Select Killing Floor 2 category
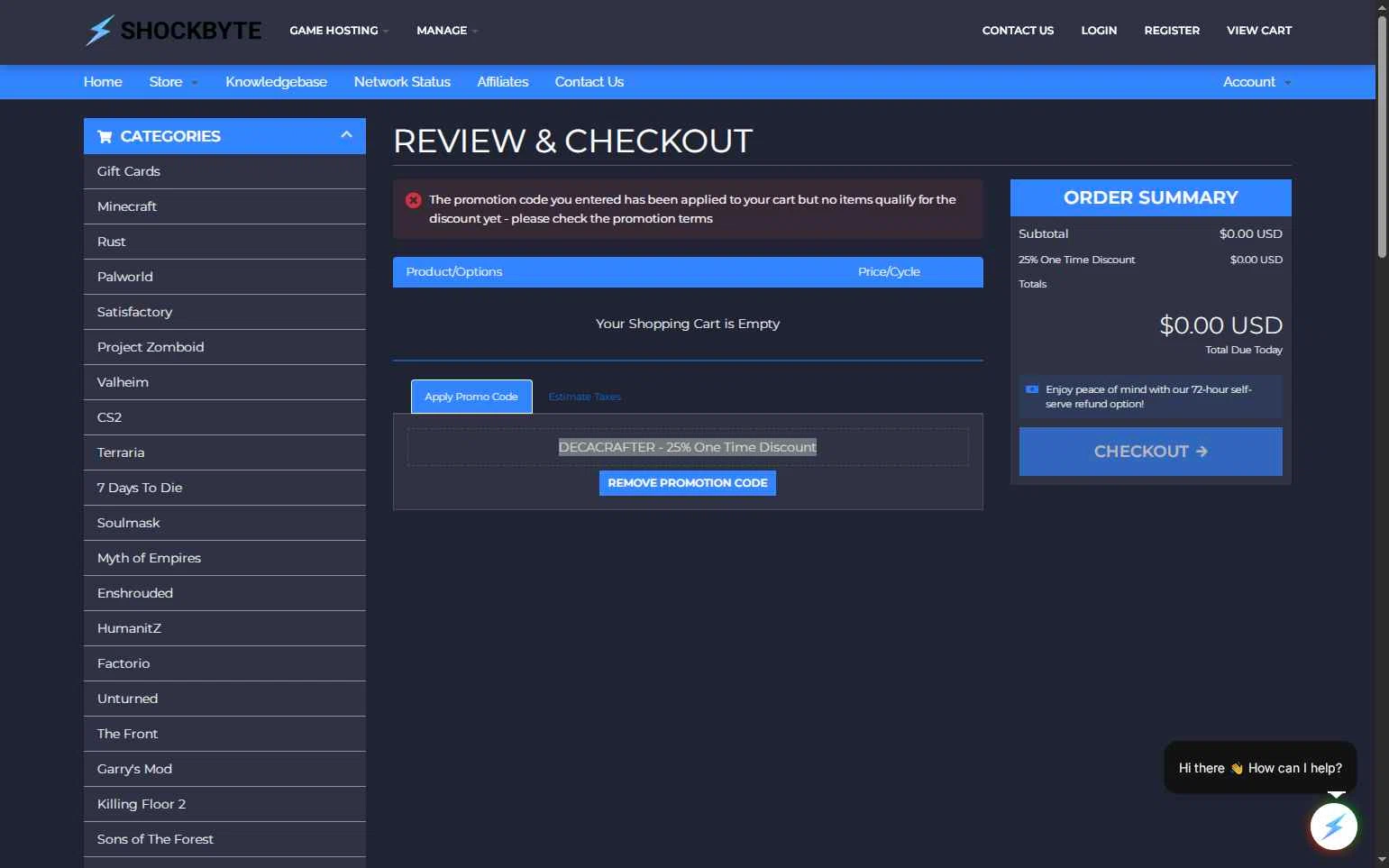 (x=224, y=804)
